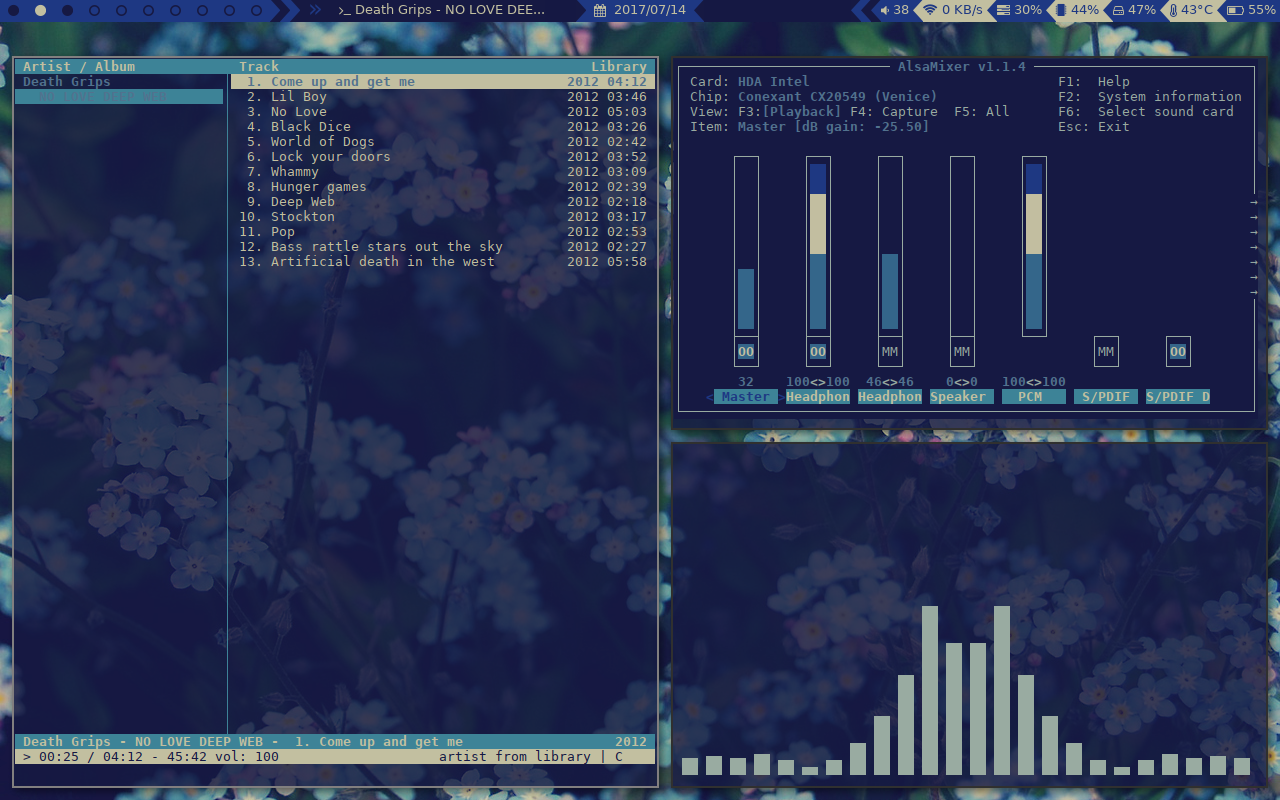Click the CPU chip usage icon
1280x800 pixels.
tap(1061, 10)
